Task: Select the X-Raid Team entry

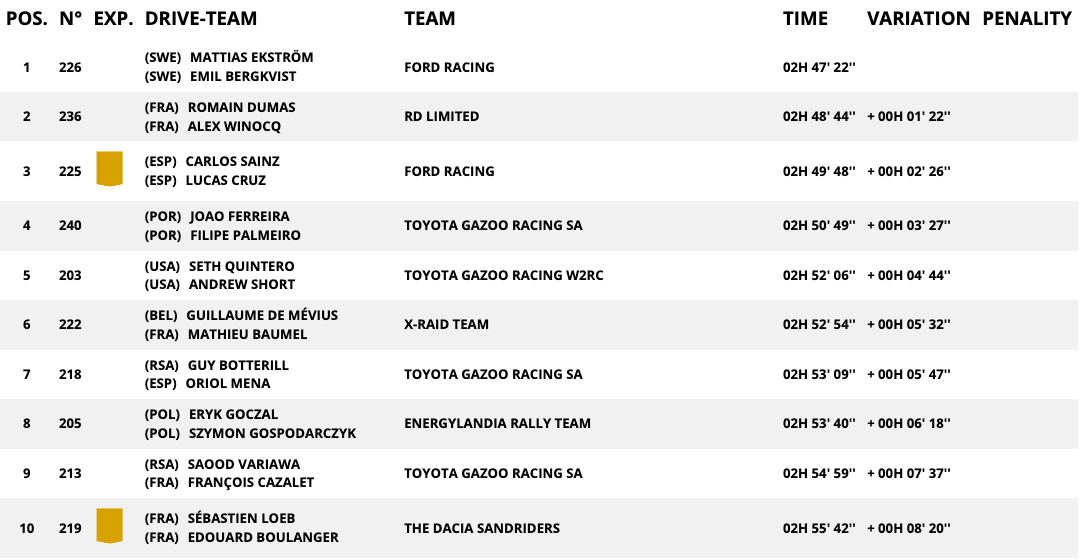Action: click(x=448, y=324)
